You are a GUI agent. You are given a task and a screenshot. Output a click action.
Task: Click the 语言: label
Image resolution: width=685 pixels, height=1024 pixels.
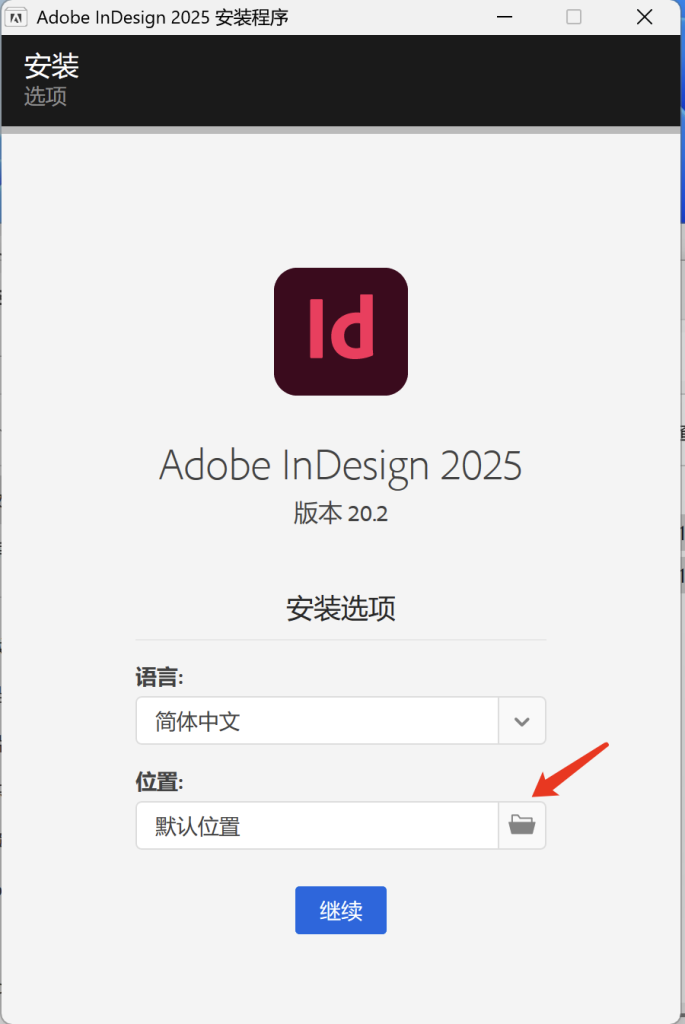coord(159,677)
